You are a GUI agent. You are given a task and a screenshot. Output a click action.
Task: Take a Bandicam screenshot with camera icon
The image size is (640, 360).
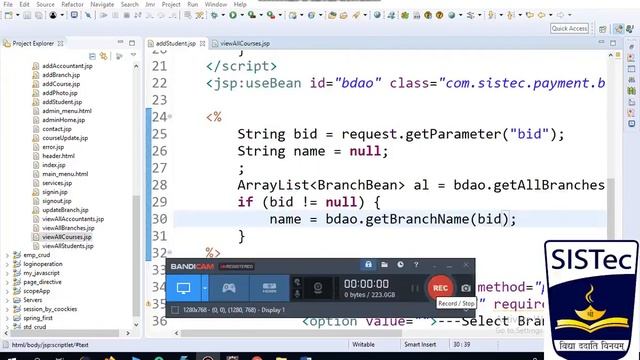466,288
